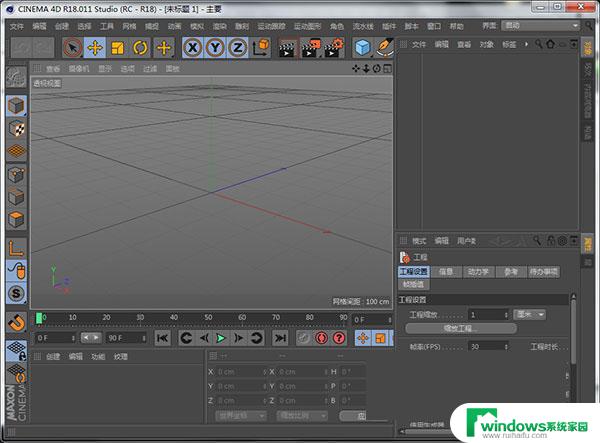Switch to Polygons mode
The width and height of the screenshot is (600, 443).
coord(16,220)
